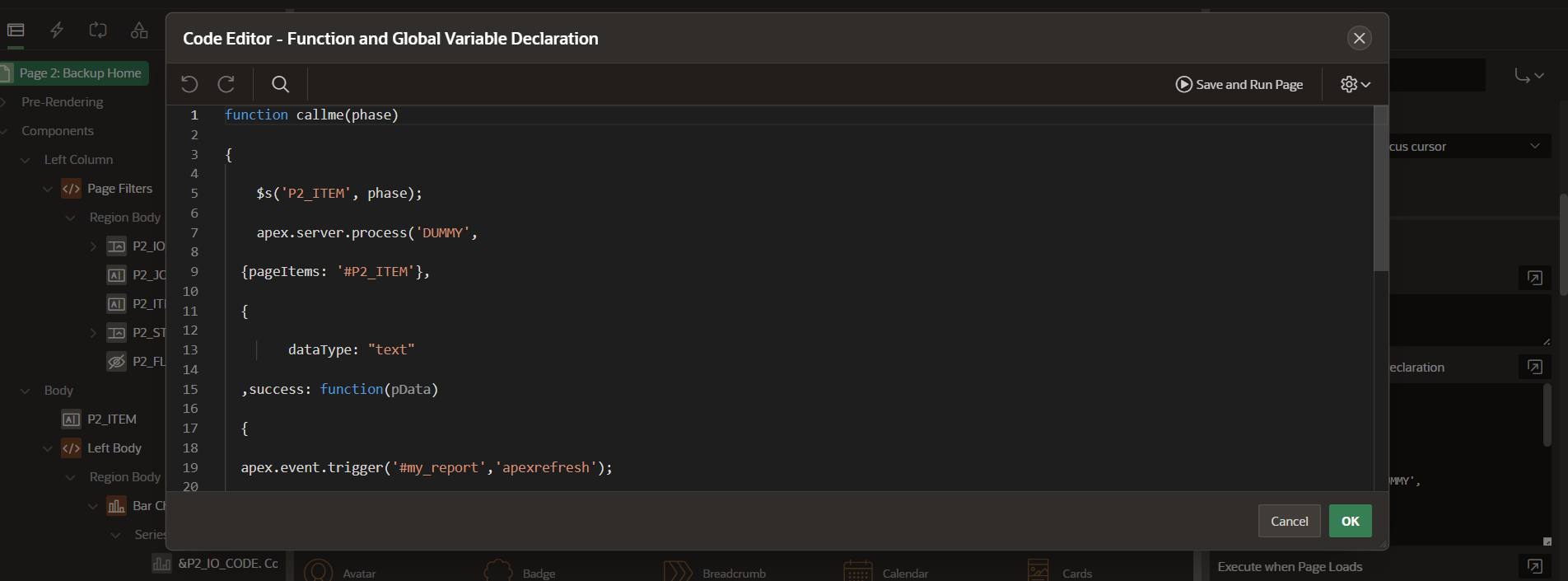Click the P2_IO select list icon
Viewport: 1568px width, 581px height.
click(x=117, y=246)
